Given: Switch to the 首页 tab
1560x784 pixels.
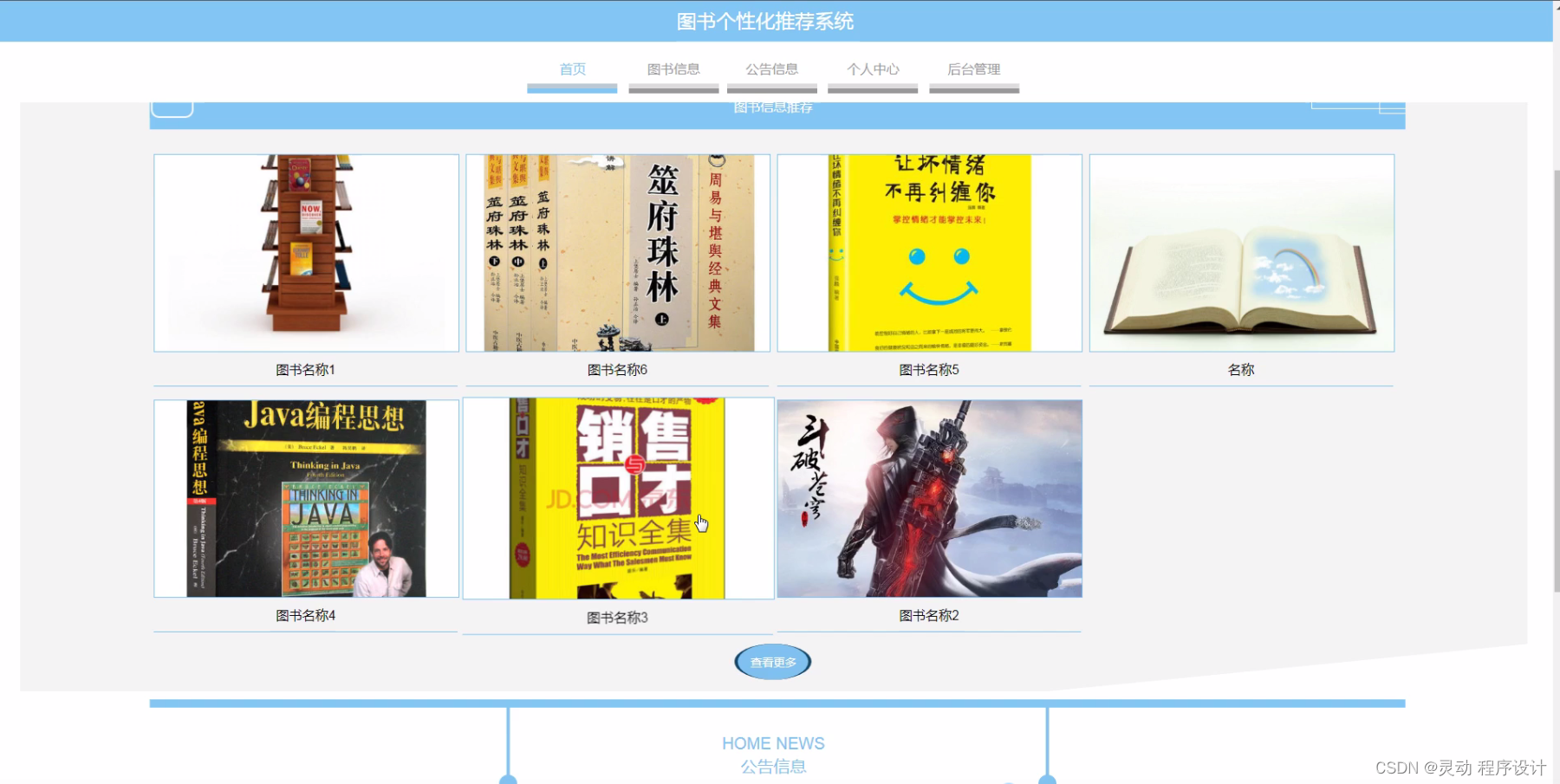Looking at the screenshot, I should (x=572, y=69).
